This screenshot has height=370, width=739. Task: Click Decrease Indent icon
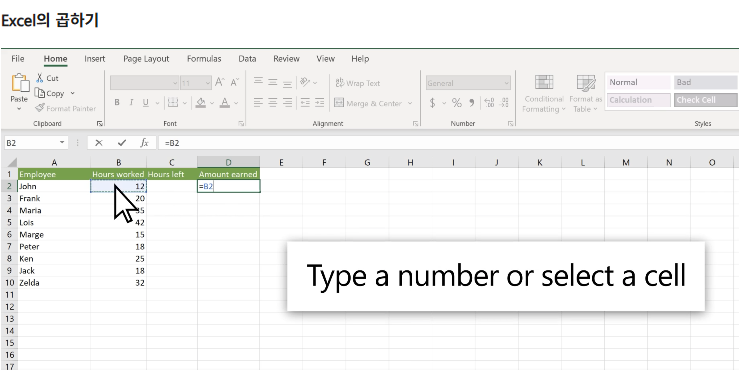click(x=305, y=102)
